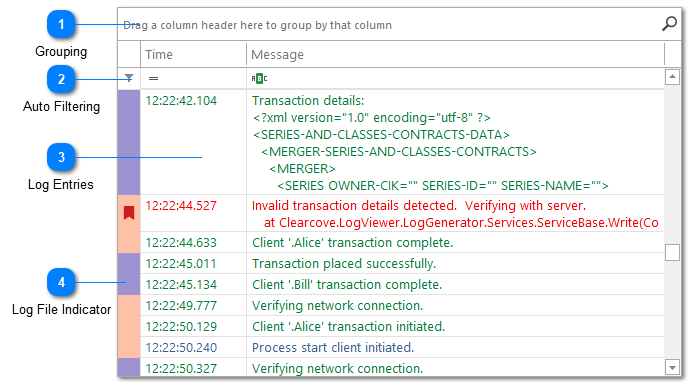The height and width of the screenshot is (386, 691).
Task: Select timestamp 12:22:42.104
Action: tap(181, 101)
